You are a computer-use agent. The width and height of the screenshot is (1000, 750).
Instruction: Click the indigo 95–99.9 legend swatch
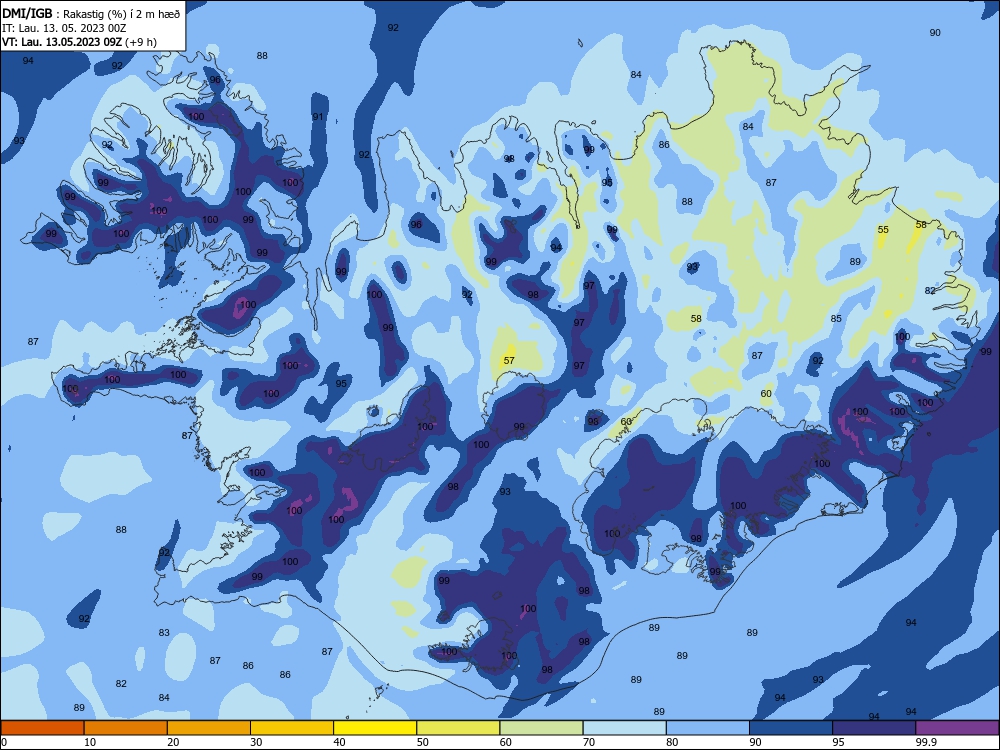(x=874, y=728)
